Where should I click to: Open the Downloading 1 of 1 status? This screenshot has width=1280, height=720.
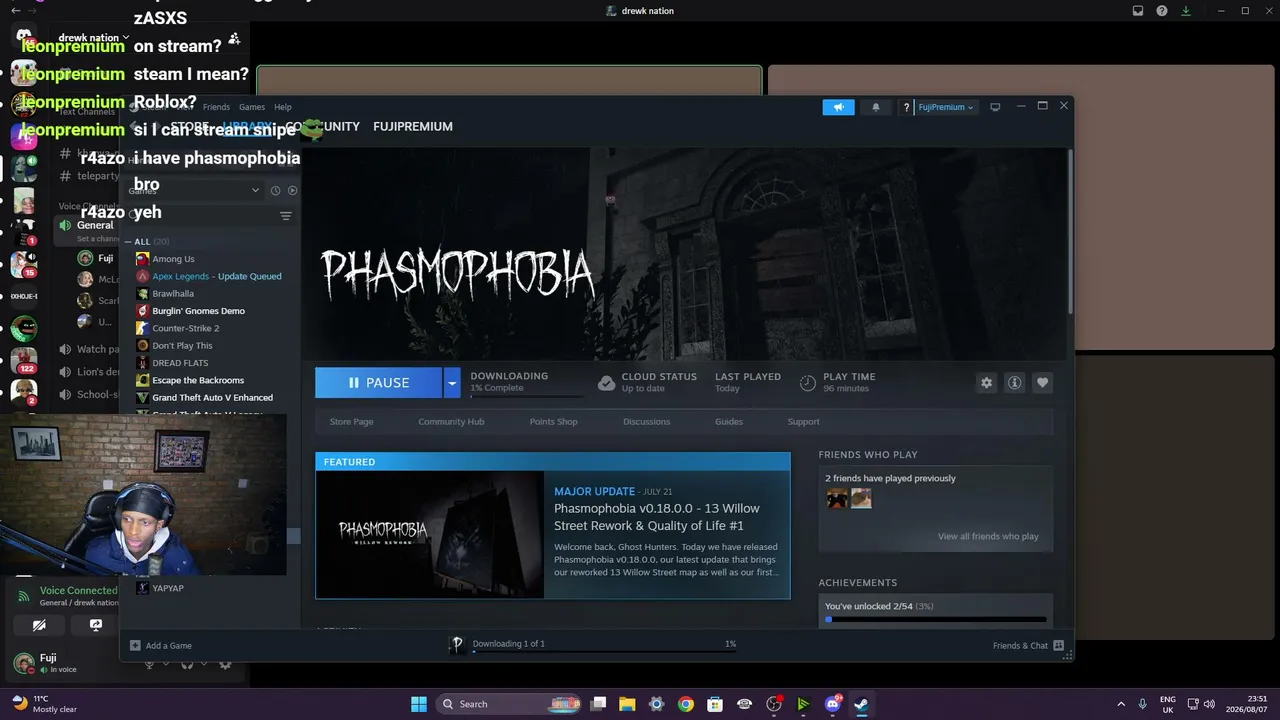508,644
